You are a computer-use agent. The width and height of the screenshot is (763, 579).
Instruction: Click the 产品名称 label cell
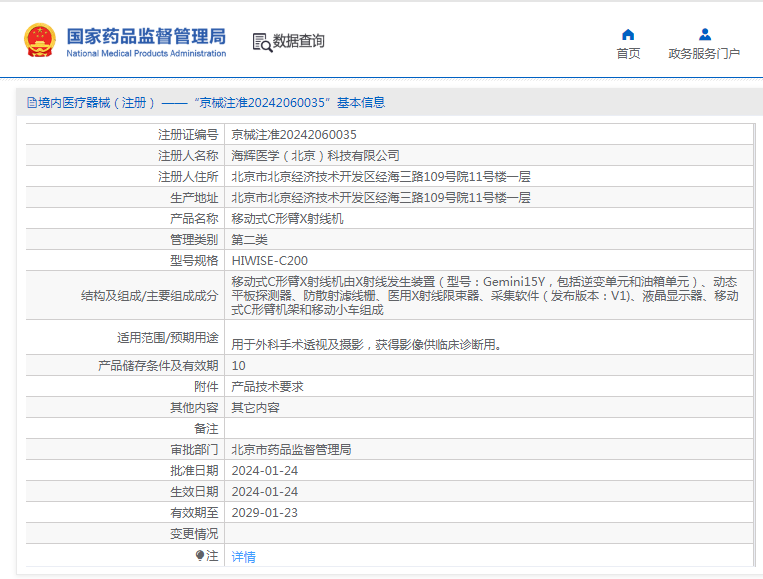click(x=125, y=219)
